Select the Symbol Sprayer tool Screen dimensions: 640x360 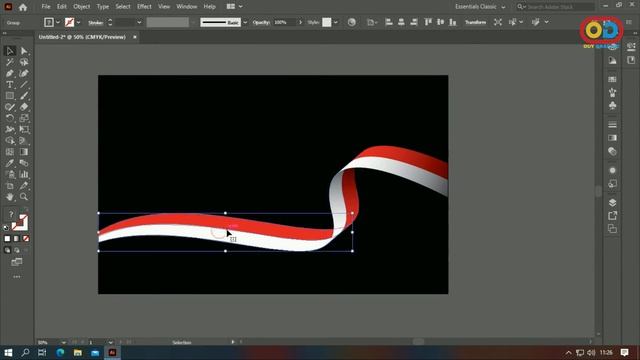click(x=10, y=175)
